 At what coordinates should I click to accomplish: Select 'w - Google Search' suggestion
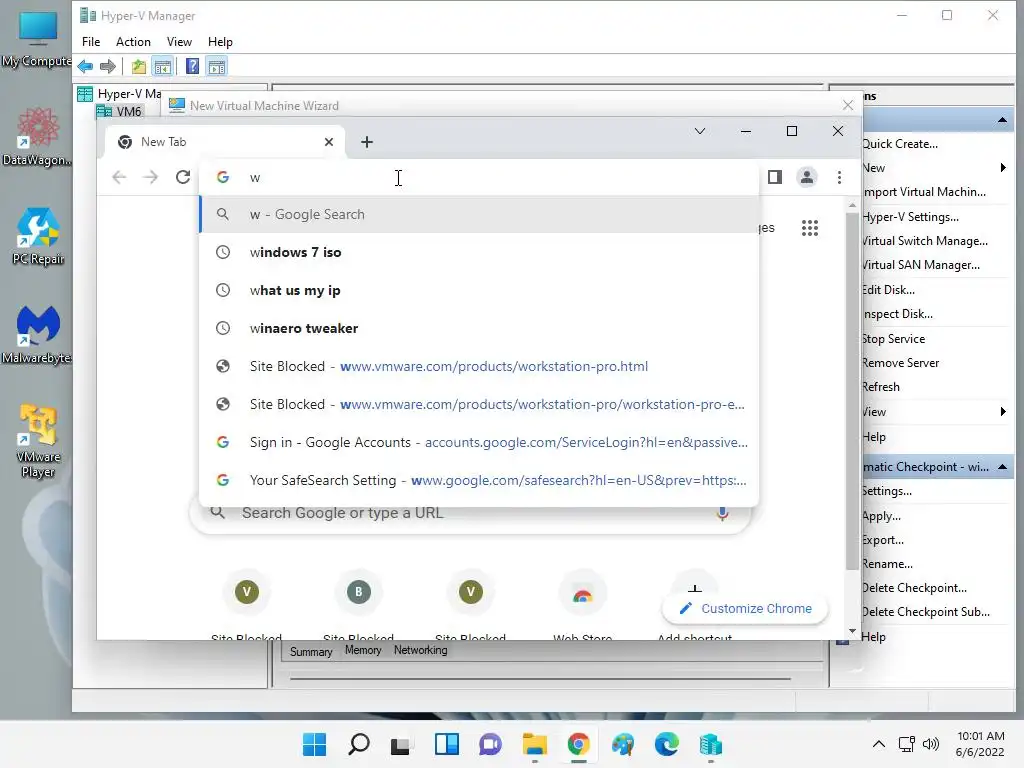tap(479, 214)
